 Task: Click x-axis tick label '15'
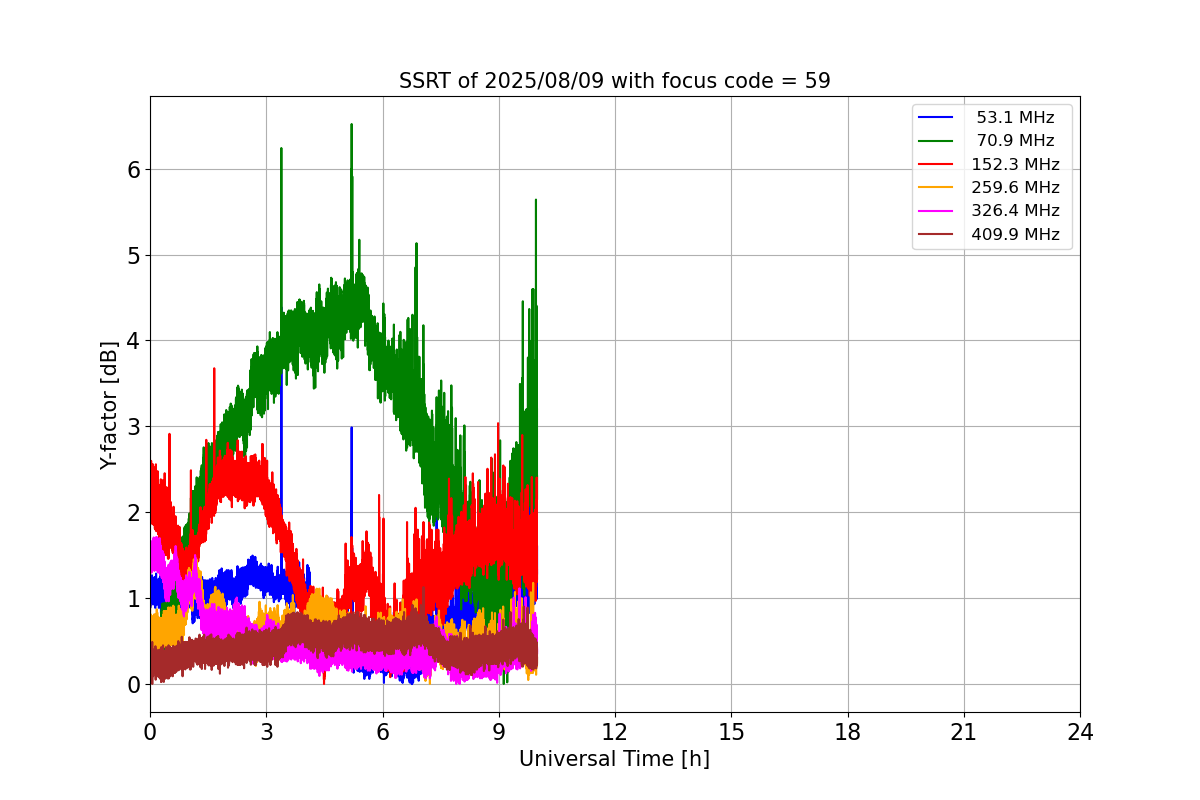pyautogui.click(x=731, y=732)
